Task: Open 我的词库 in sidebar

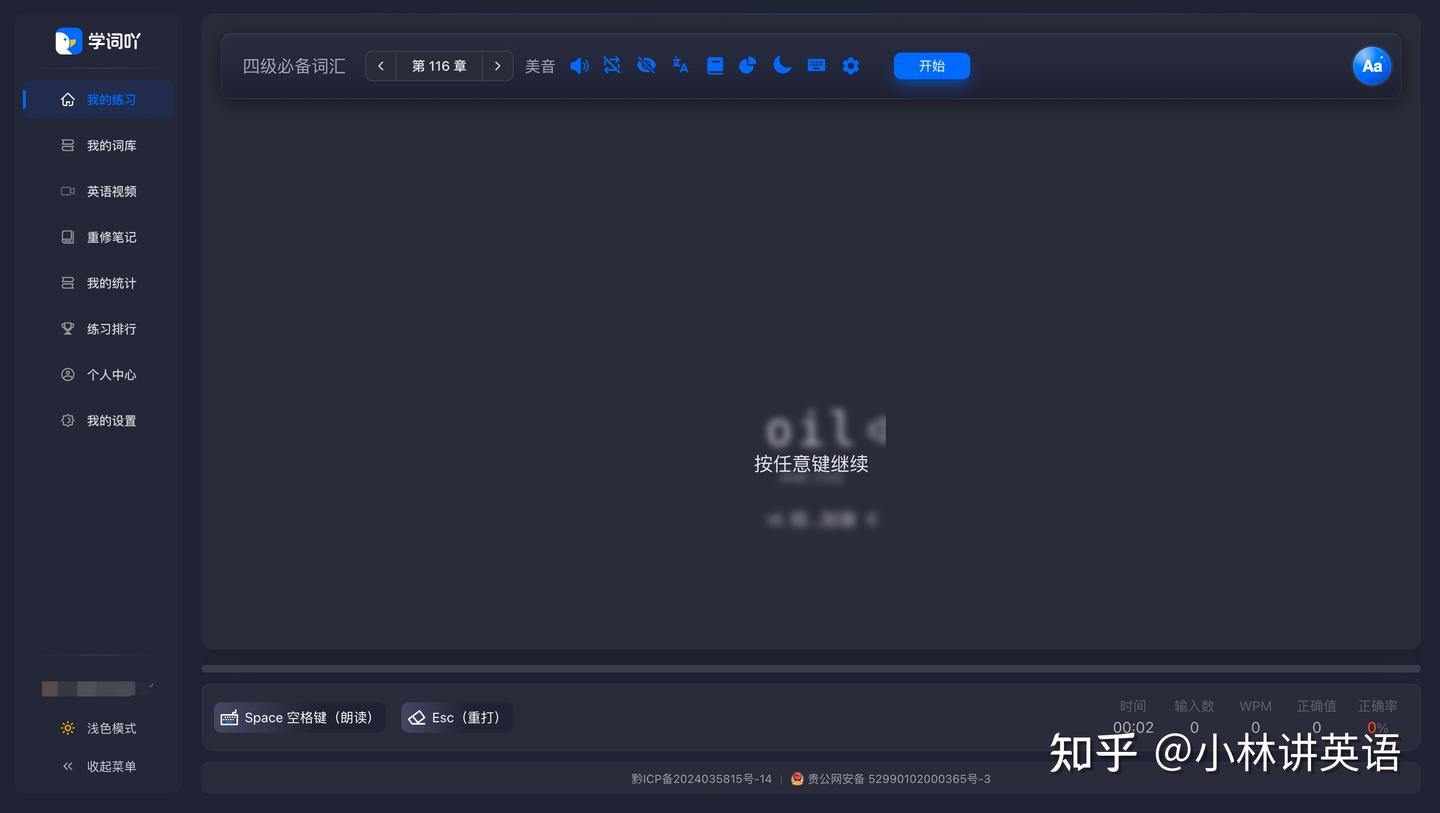Action: click(x=98, y=145)
